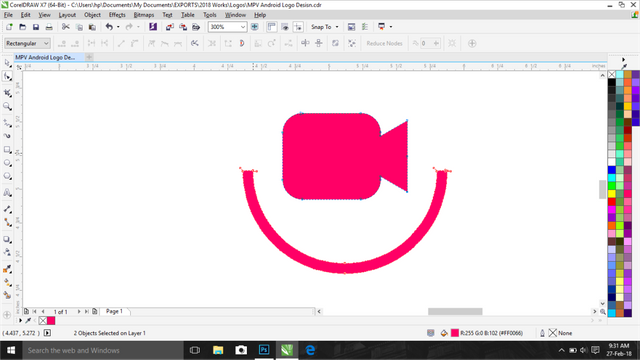This screenshot has width=640, height=360.
Task: Click the Undo arrow
Action: pos(109,27)
